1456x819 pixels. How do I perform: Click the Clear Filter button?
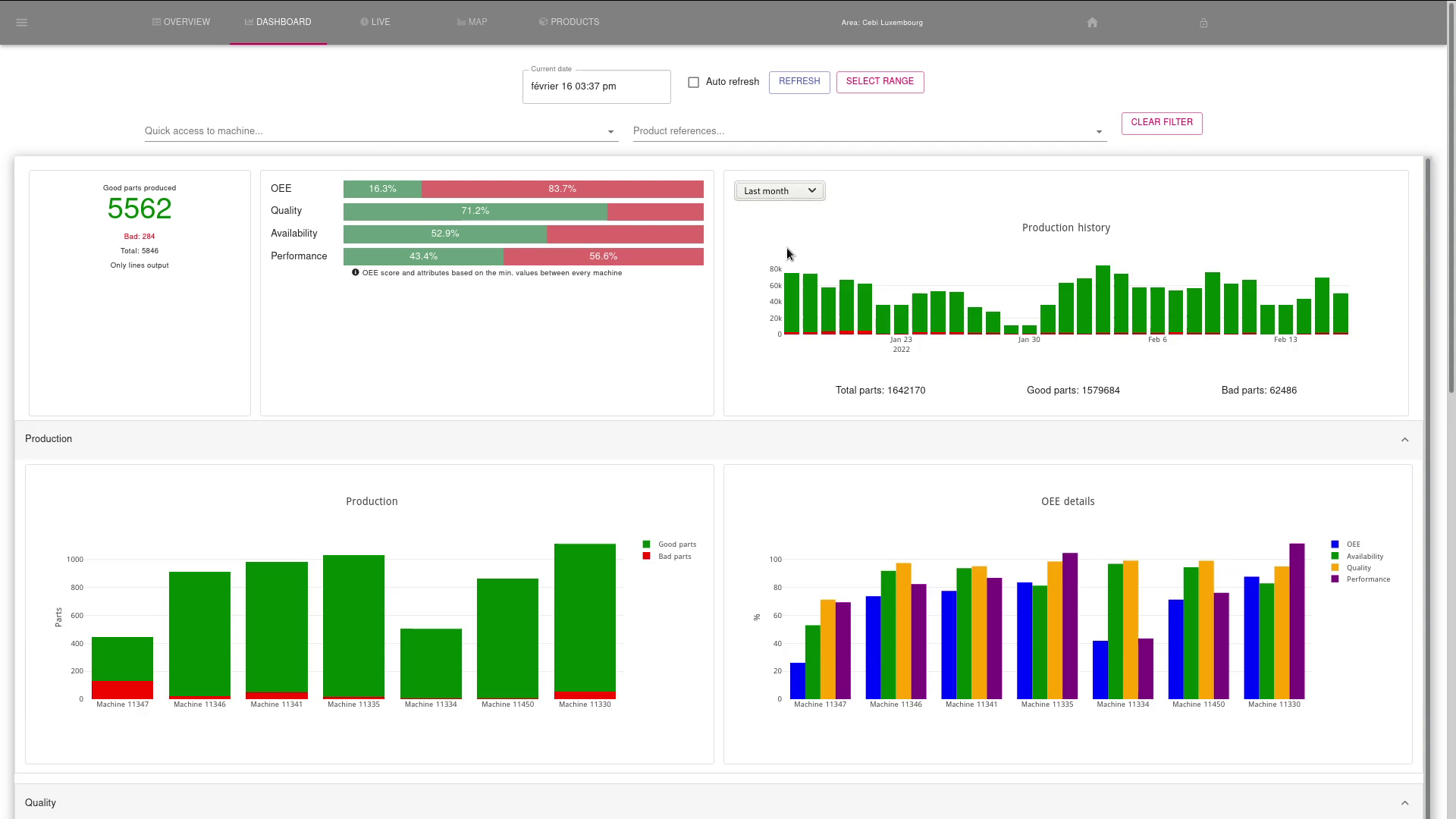[x=1161, y=123]
